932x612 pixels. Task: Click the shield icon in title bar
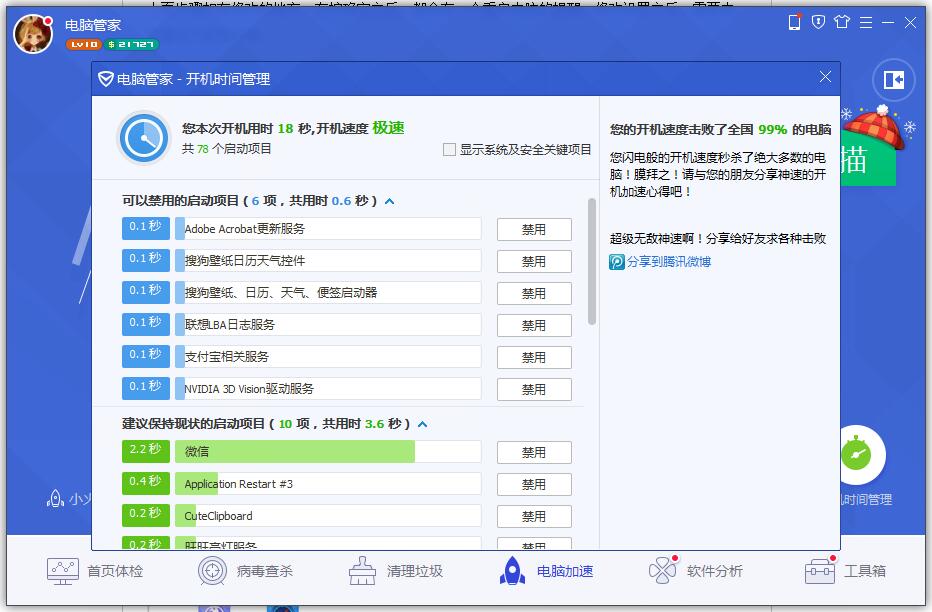818,23
